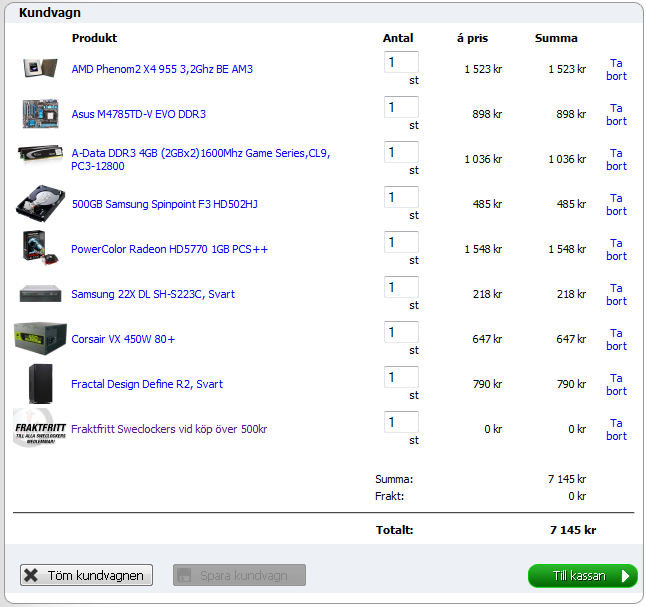This screenshot has width=646, height=607.
Task: Remove Fraktfritt Sweclockers with Ta bort
Action: (616, 429)
